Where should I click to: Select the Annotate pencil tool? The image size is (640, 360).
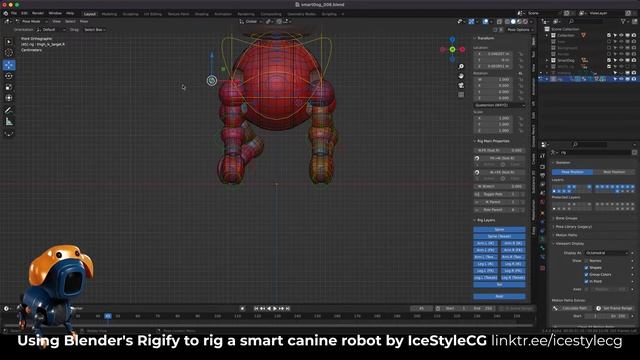(x=9, y=110)
